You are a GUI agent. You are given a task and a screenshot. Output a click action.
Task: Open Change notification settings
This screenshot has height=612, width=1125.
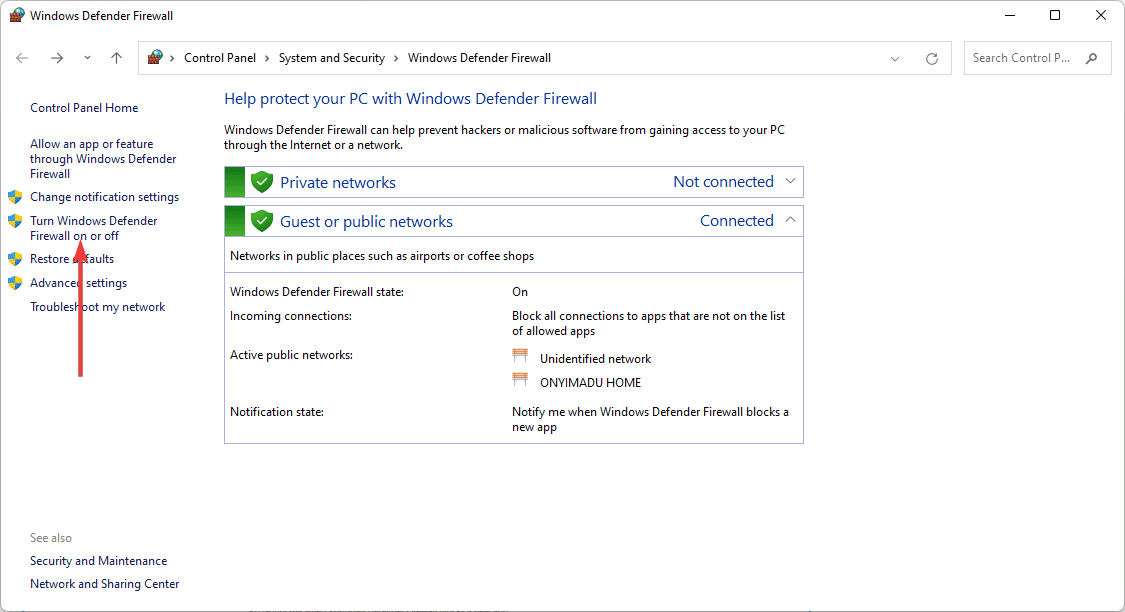coord(104,197)
